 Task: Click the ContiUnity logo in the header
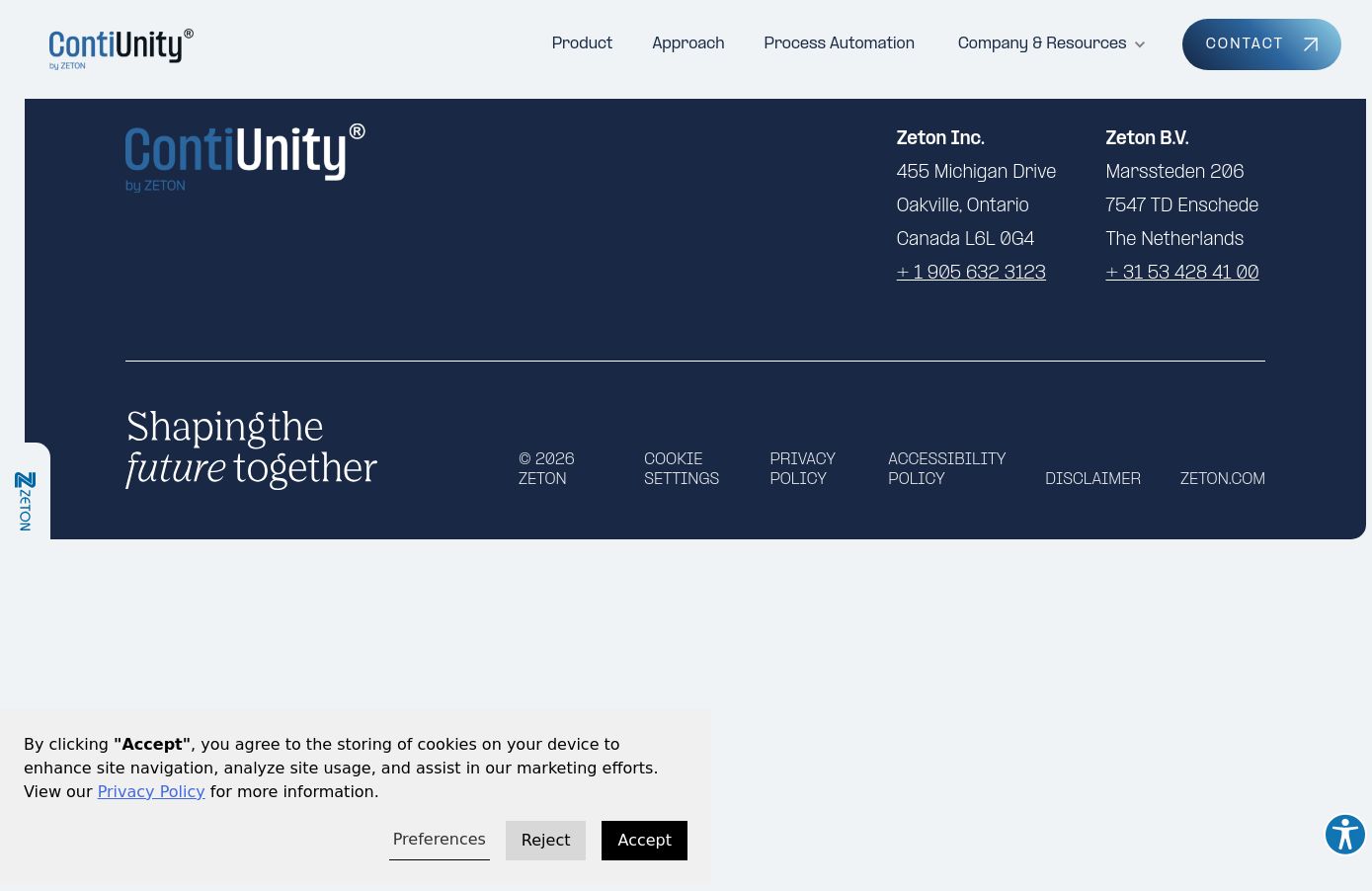point(121,48)
